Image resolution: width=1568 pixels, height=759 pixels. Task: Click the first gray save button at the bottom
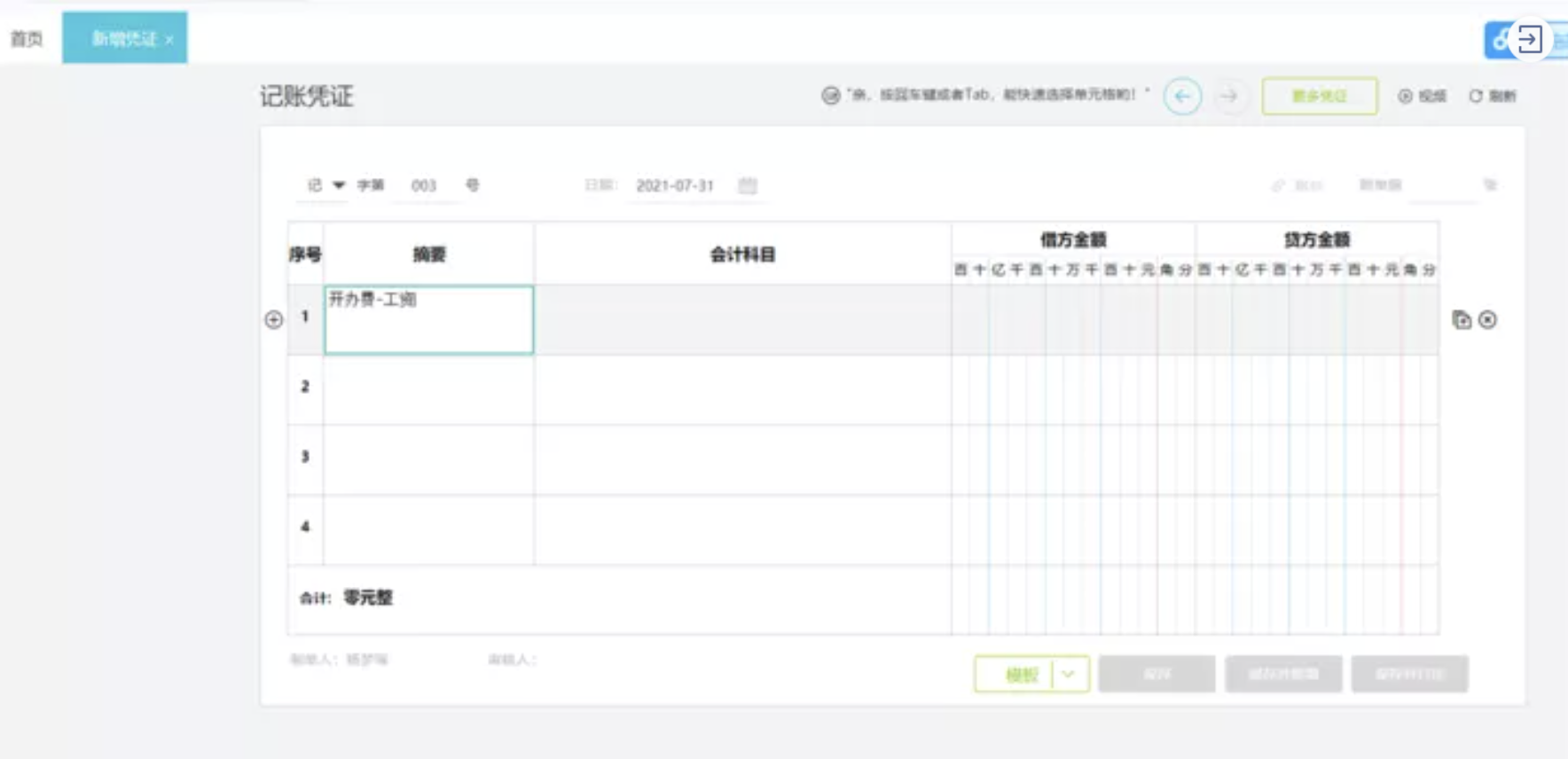tap(1156, 674)
